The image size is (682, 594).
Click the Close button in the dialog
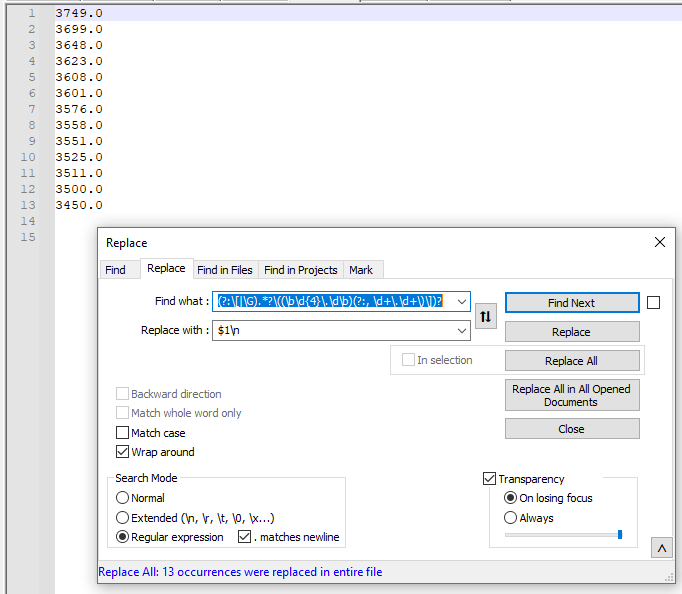(572, 429)
